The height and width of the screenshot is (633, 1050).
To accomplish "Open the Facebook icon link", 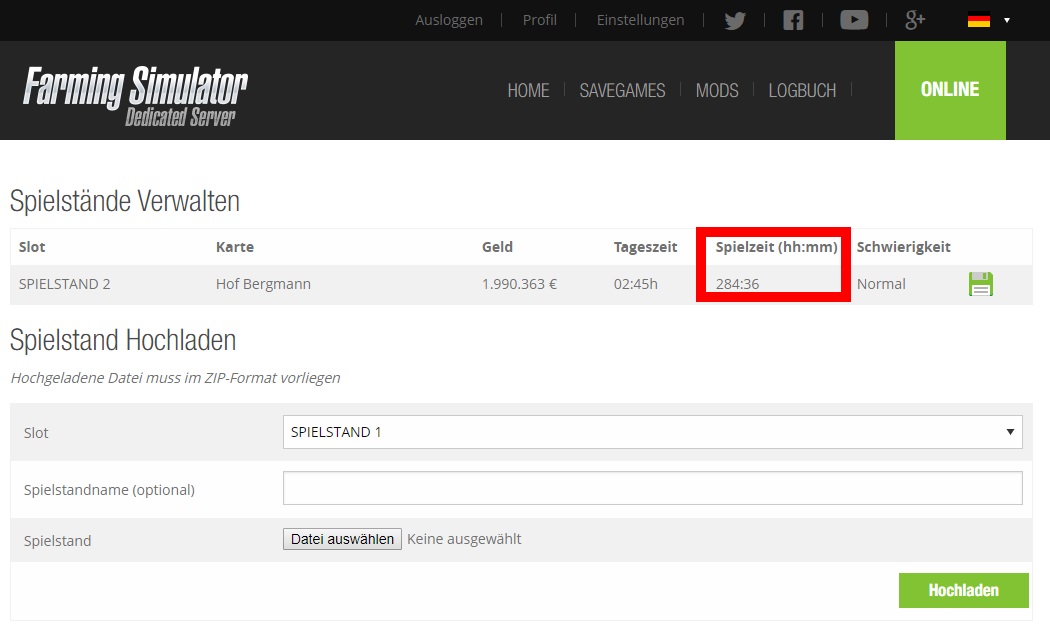I will coord(793,20).
